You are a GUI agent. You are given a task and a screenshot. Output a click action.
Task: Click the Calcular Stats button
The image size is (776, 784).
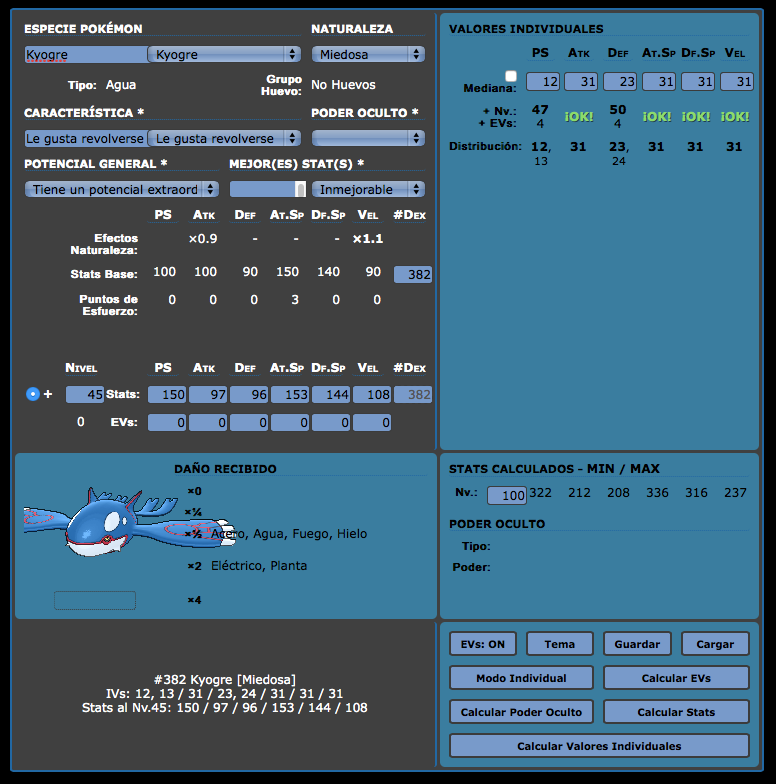point(676,712)
